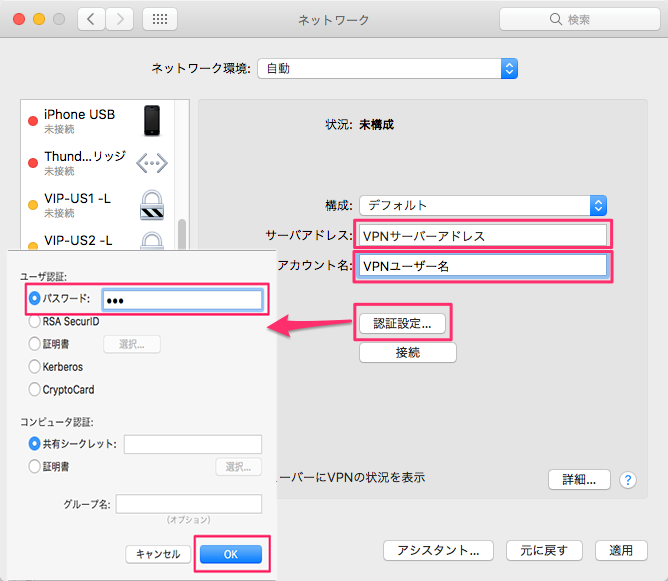Select iPhone USB phone icon
Screen dimensions: 668x581
pos(152,121)
